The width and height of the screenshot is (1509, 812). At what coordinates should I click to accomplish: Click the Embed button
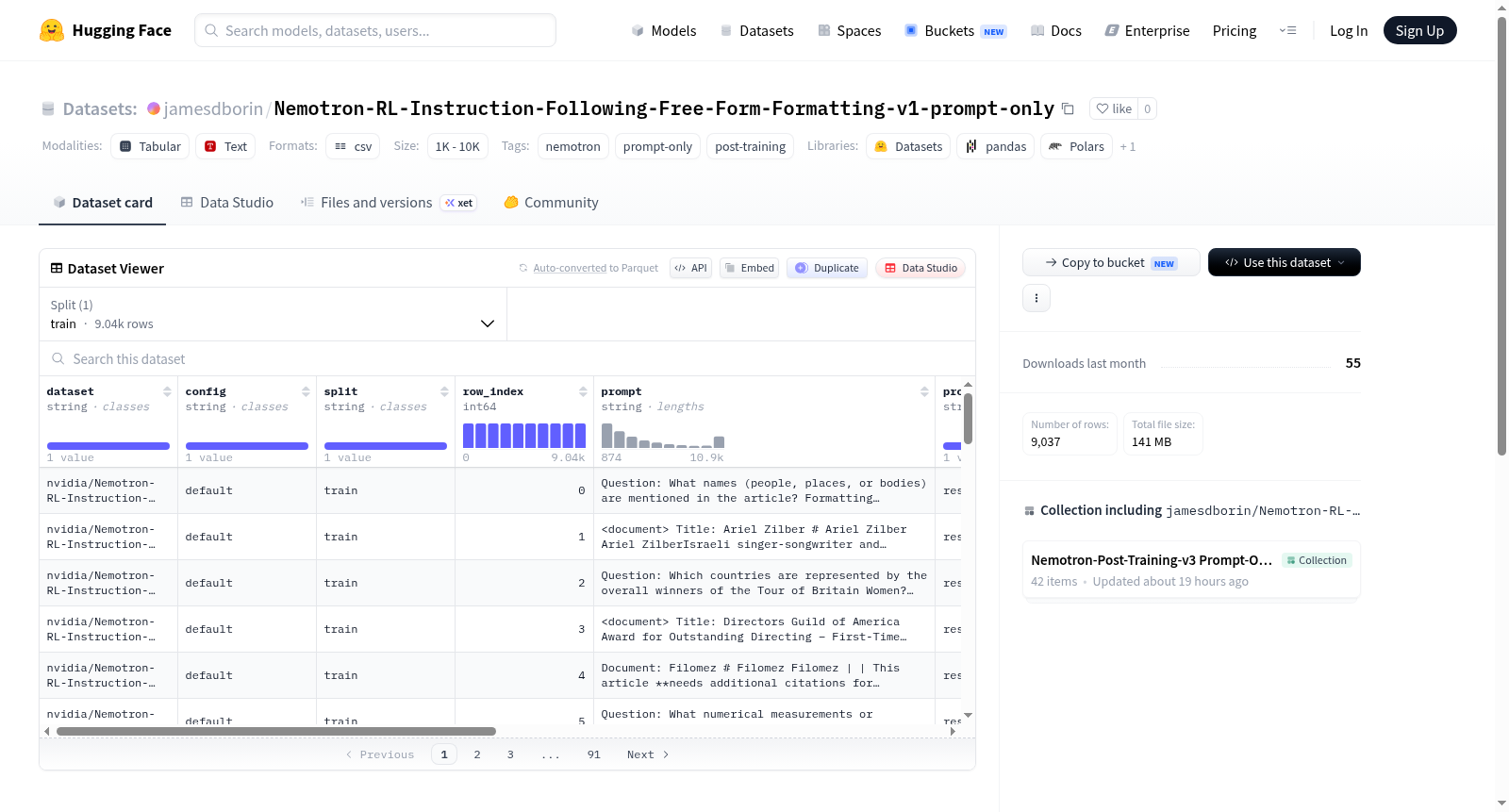click(x=749, y=268)
